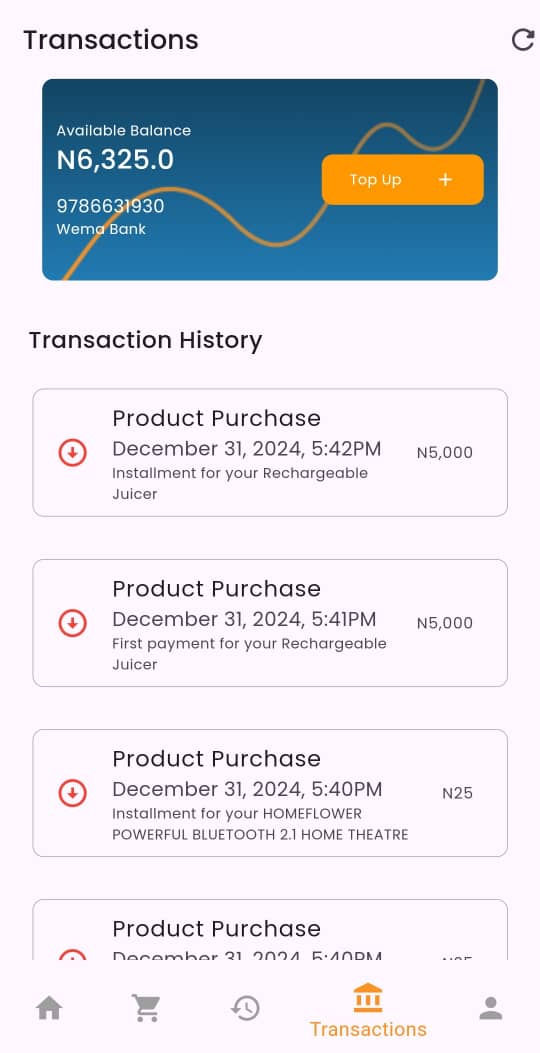The width and height of the screenshot is (540, 1053).
Task: Click debit arrow icon of HOMEFLOWER installment
Action: point(72,793)
